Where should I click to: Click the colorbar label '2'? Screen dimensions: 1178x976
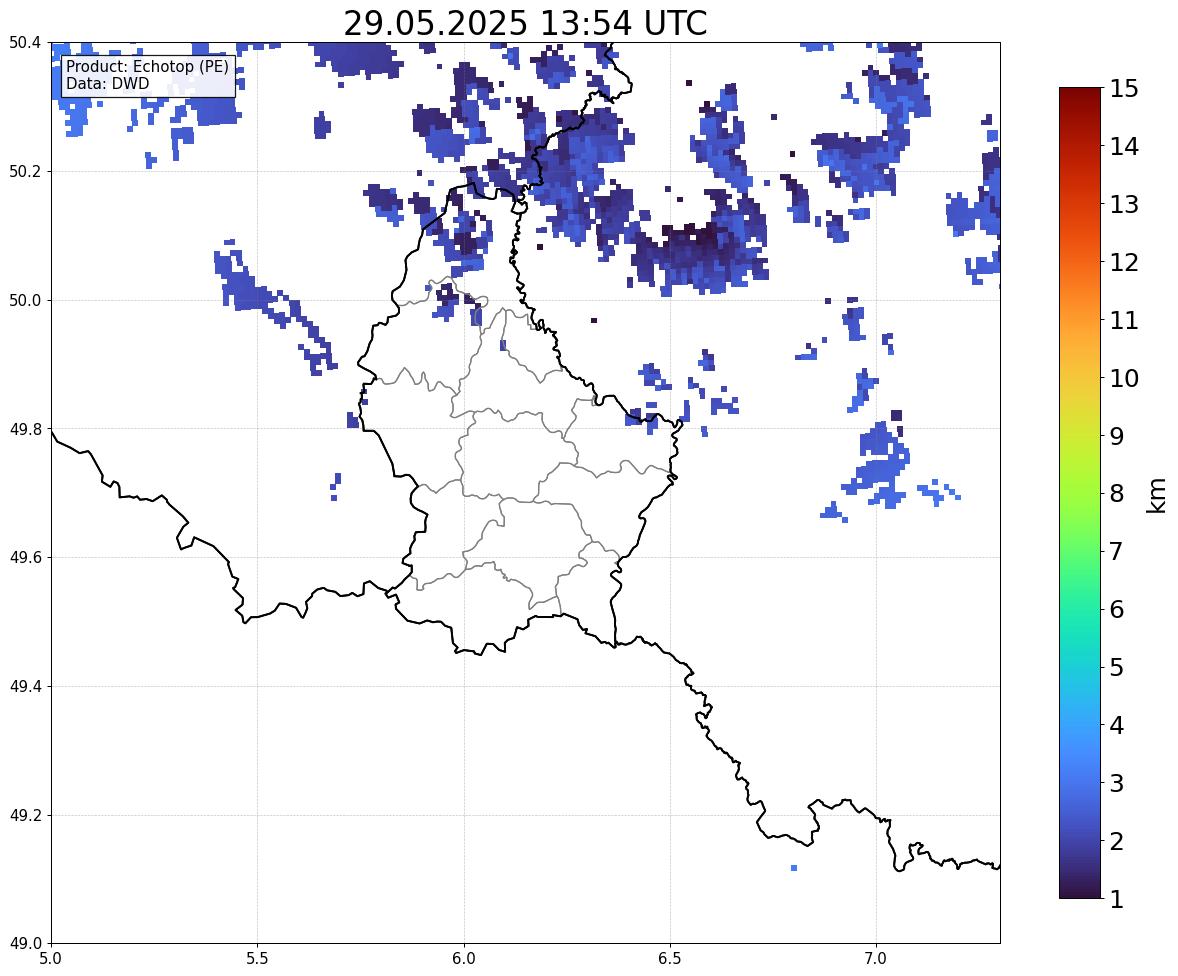[1117, 841]
